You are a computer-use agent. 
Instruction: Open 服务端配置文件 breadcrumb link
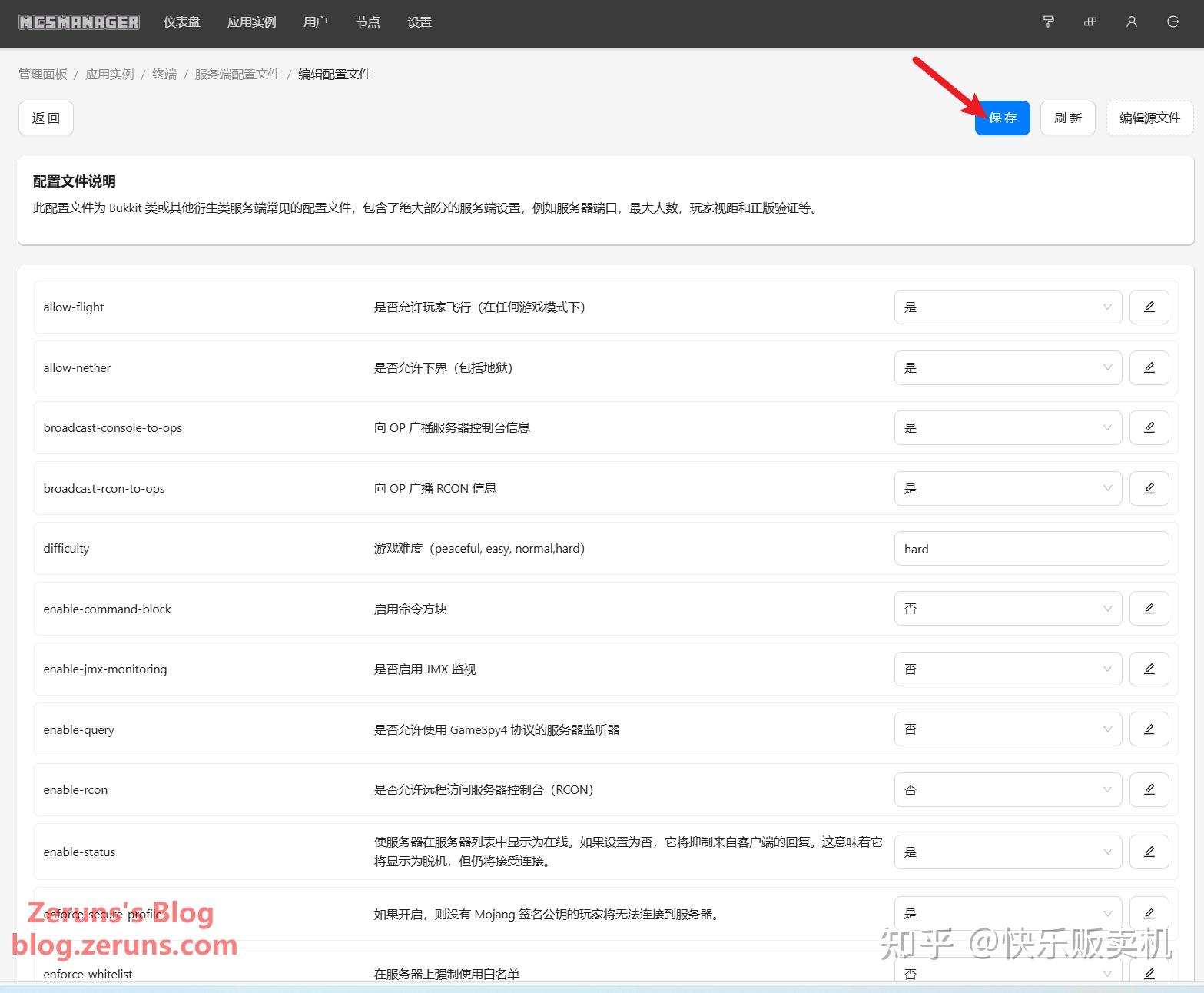(x=237, y=74)
